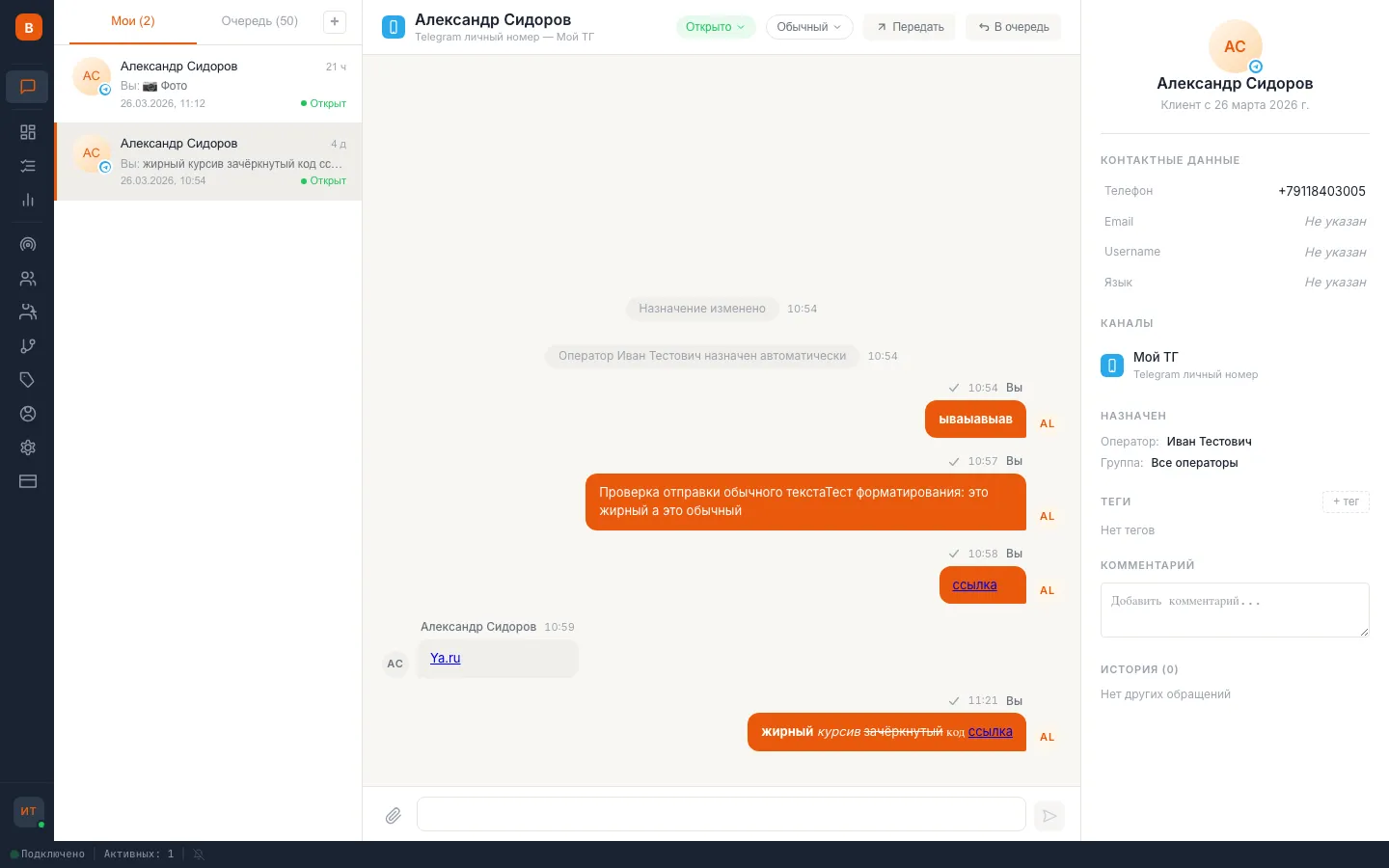Click the Активных: 1 status entry
The image size is (1389, 868).
point(139,854)
